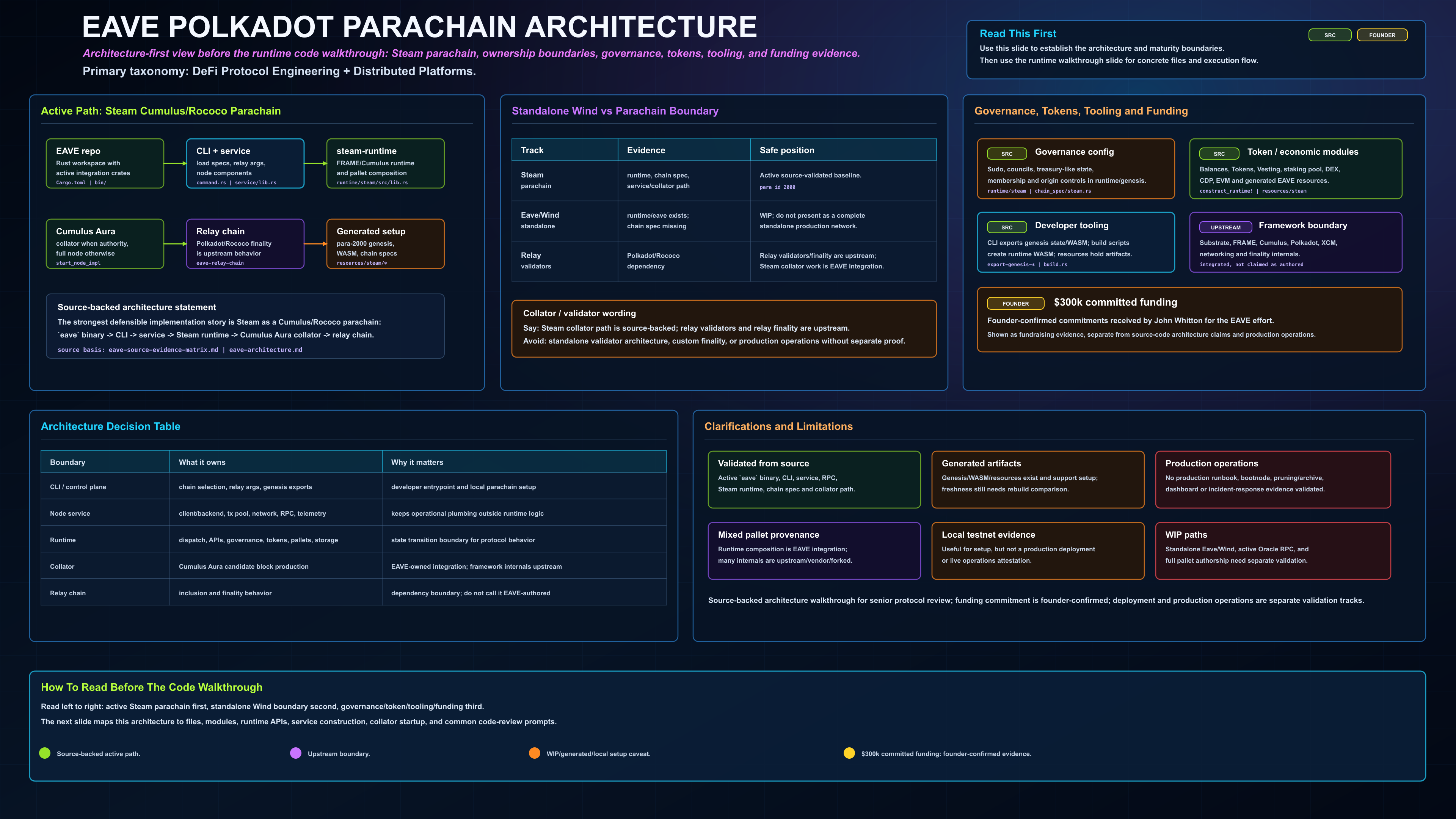Click 'runtime/steam/src/lib.rs' path text
The height and width of the screenshot is (819, 1456).
(372, 182)
